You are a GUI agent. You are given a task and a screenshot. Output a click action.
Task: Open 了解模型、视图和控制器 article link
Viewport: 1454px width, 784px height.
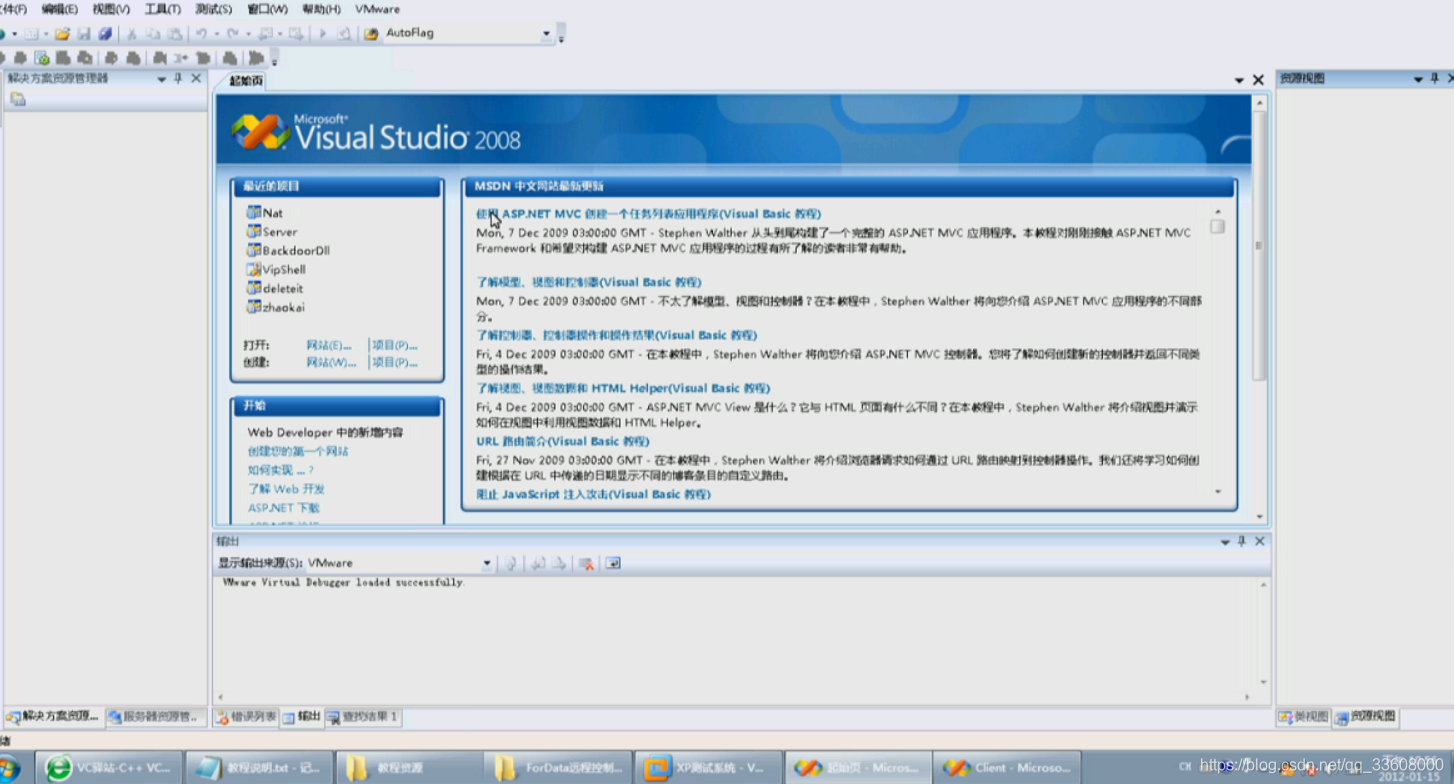click(x=588, y=282)
